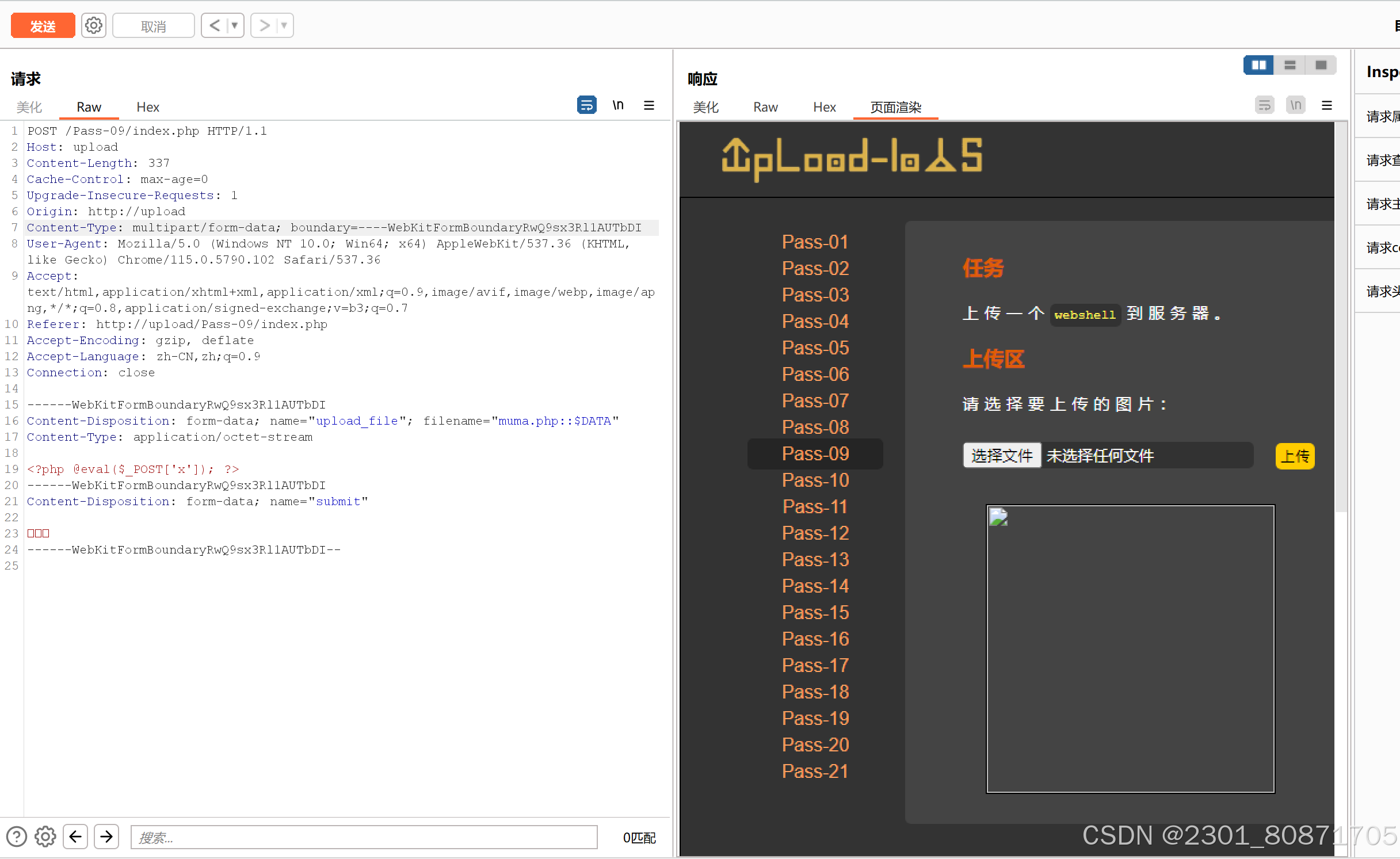Viewport: 1400px width, 859px height.
Task: Open the response Raw tab
Action: point(765,107)
